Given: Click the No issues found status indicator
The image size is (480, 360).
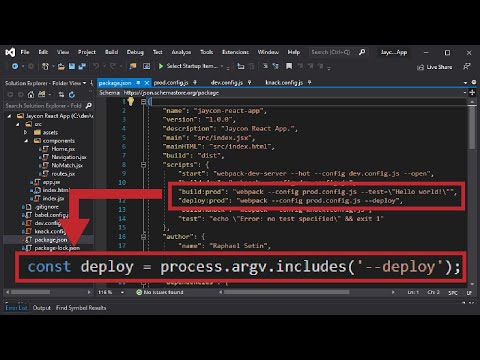Looking at the screenshot, I should [160, 292].
